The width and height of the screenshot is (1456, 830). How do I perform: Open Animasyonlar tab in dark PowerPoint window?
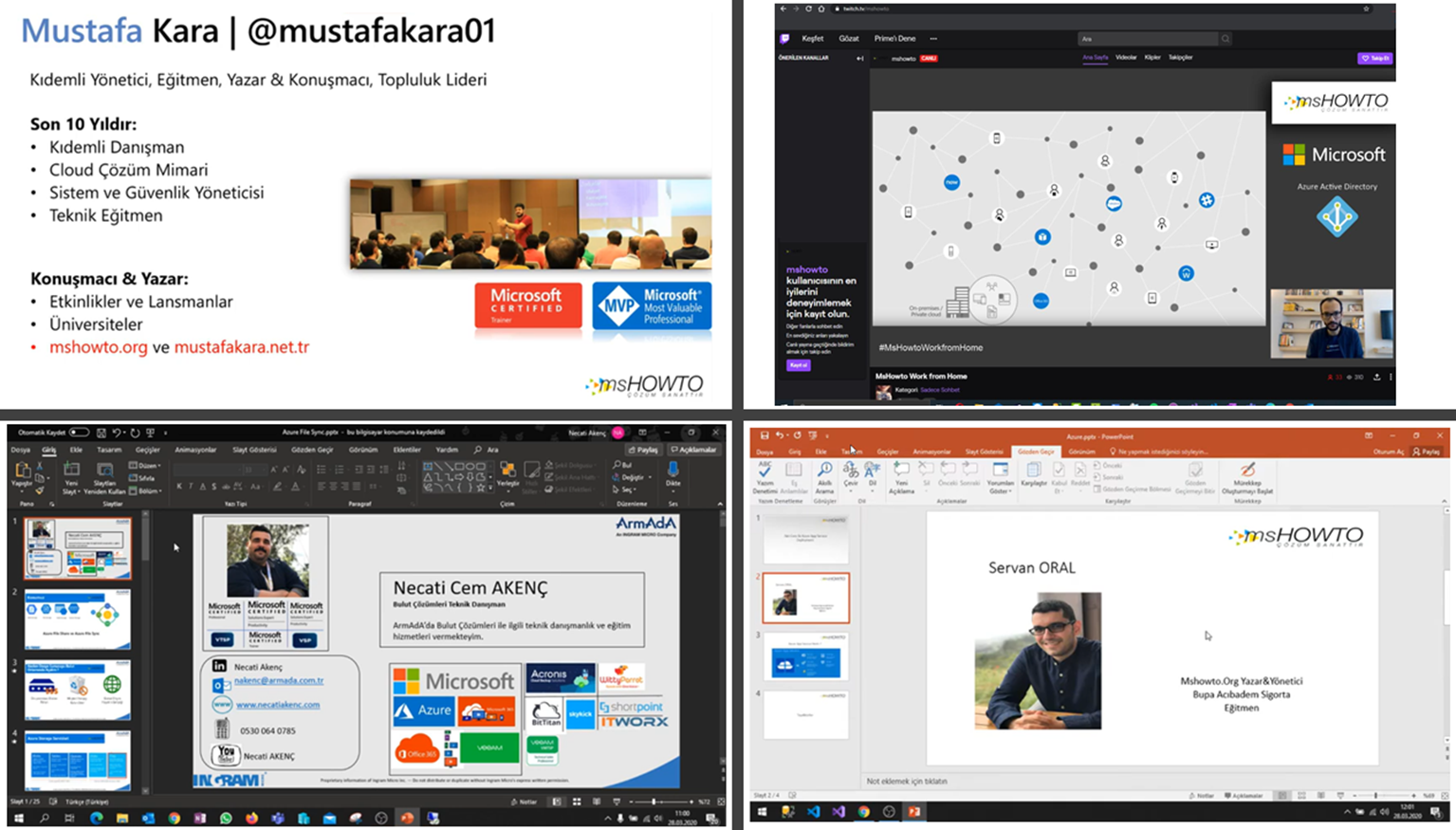195,450
